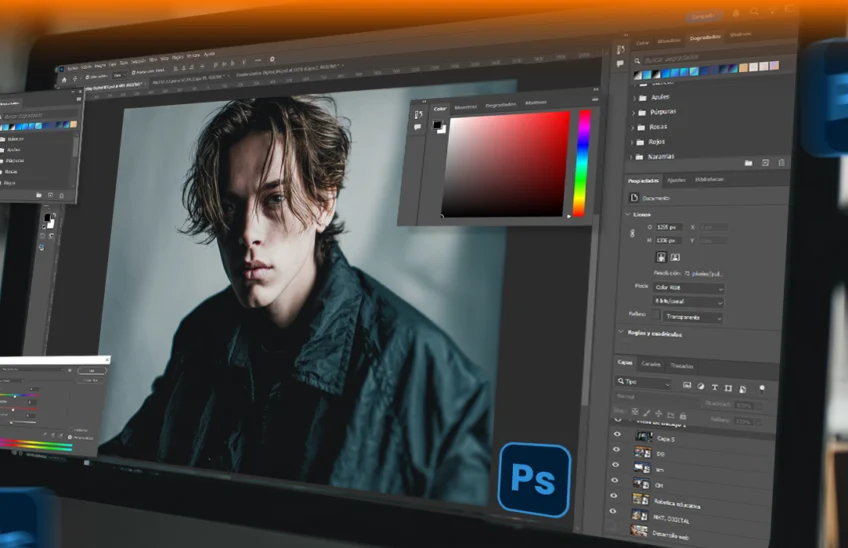Expand the Rojos gradient folder
Viewport: 848px width, 548px height.
tap(632, 142)
